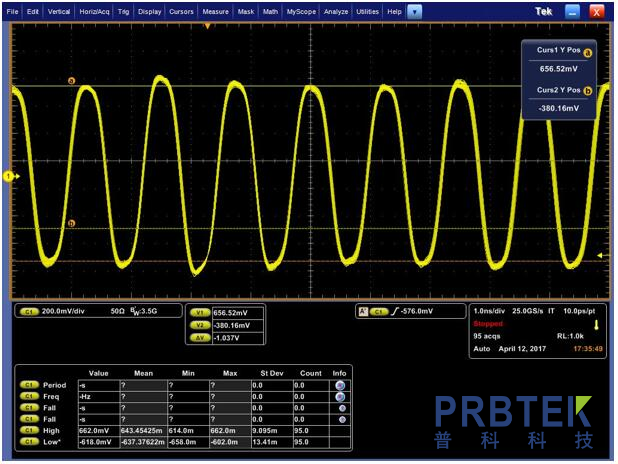Viewport: 618px width, 464px height.
Task: Open the Cursors menu
Action: click(x=181, y=11)
